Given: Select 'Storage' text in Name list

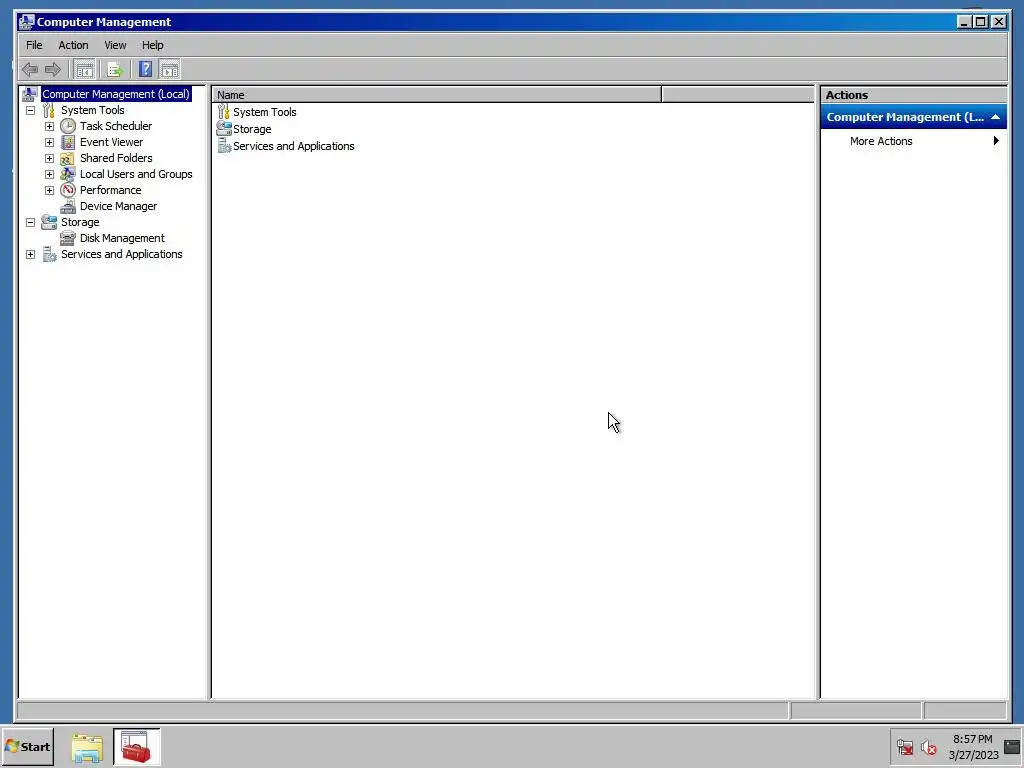Looking at the screenshot, I should tap(252, 129).
